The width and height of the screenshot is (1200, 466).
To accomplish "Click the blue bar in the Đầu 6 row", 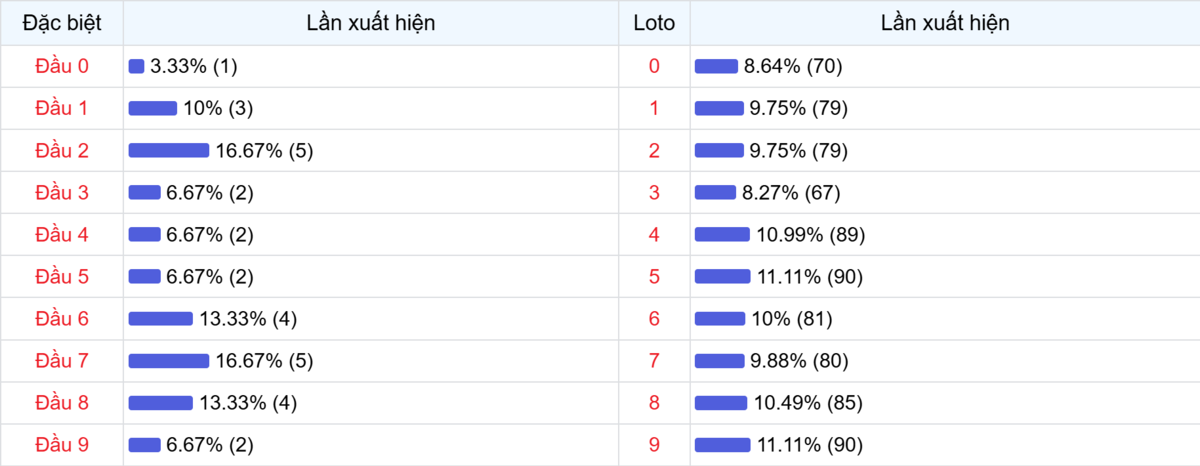I will click(x=160, y=319).
